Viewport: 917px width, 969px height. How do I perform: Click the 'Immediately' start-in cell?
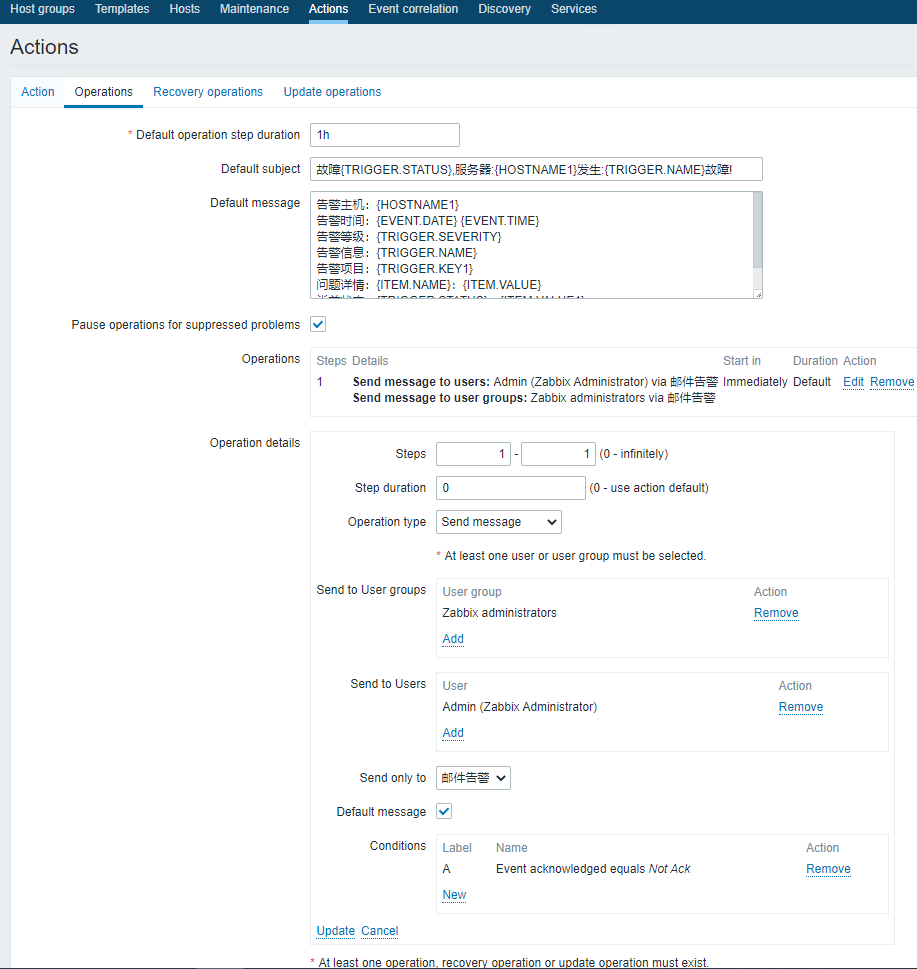pos(755,382)
